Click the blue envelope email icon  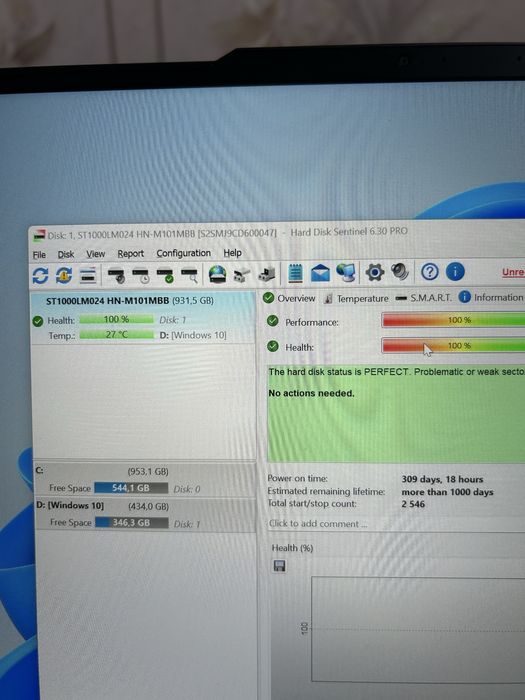320,273
